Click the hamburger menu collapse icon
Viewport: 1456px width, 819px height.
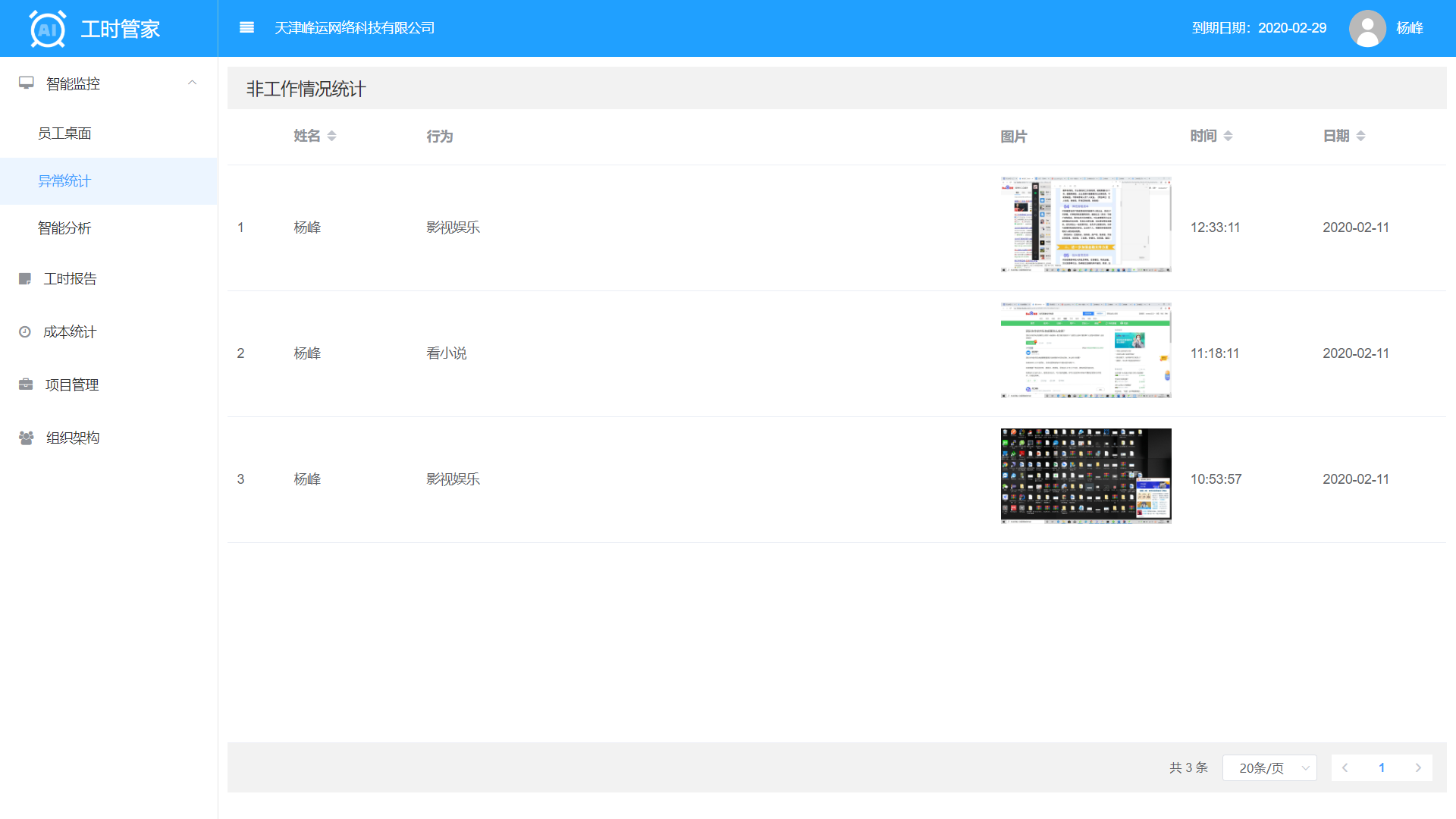coord(246,28)
